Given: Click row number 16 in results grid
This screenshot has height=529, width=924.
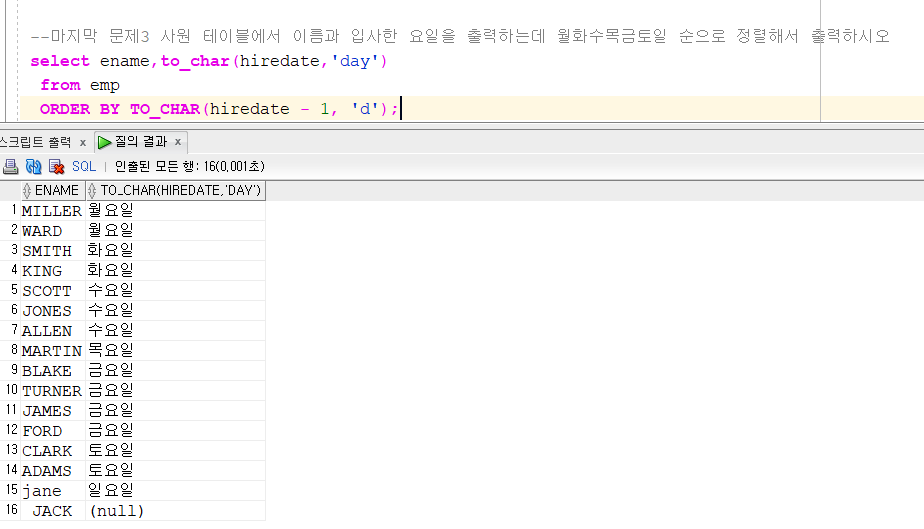Looking at the screenshot, I should (x=12, y=510).
